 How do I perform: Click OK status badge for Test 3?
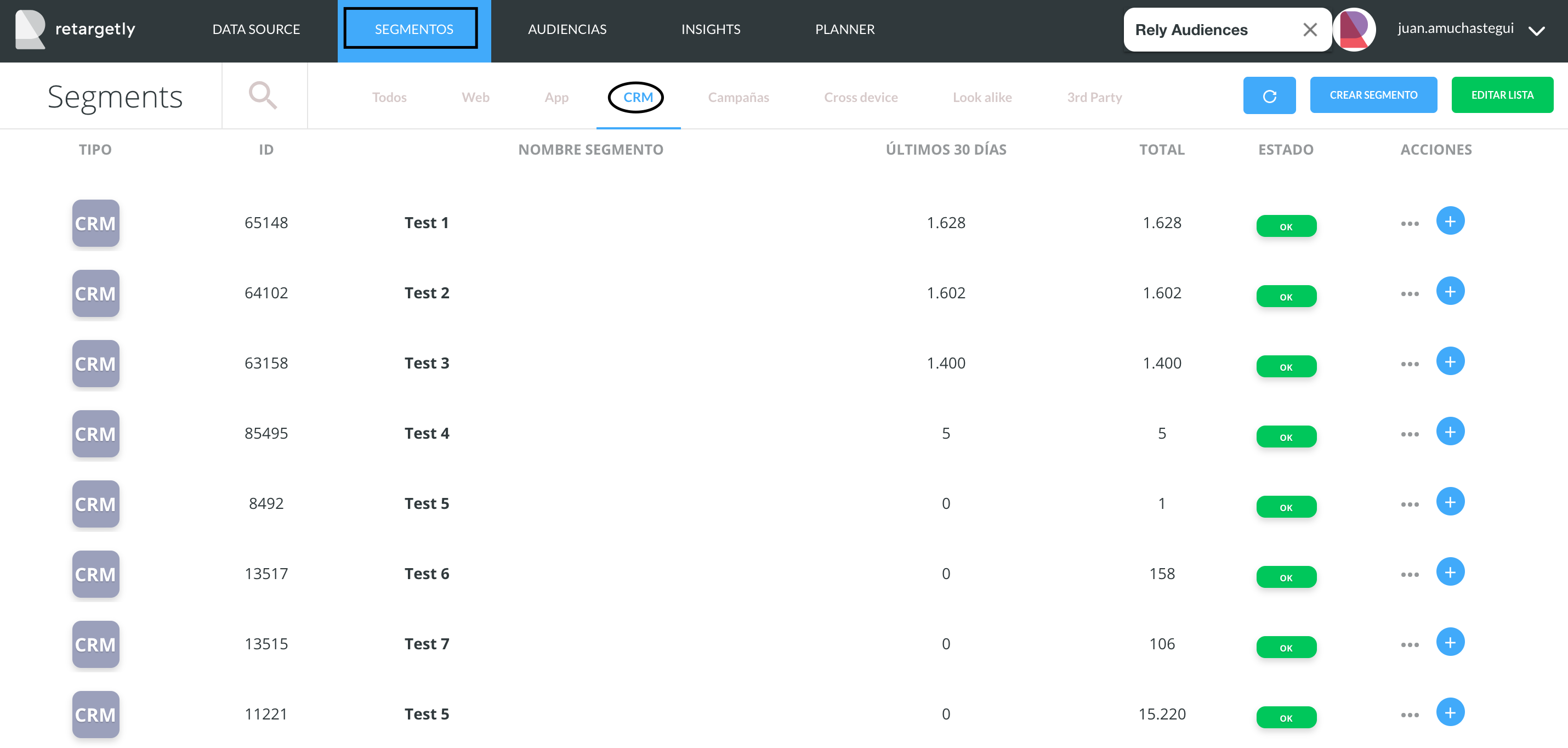pyautogui.click(x=1286, y=367)
